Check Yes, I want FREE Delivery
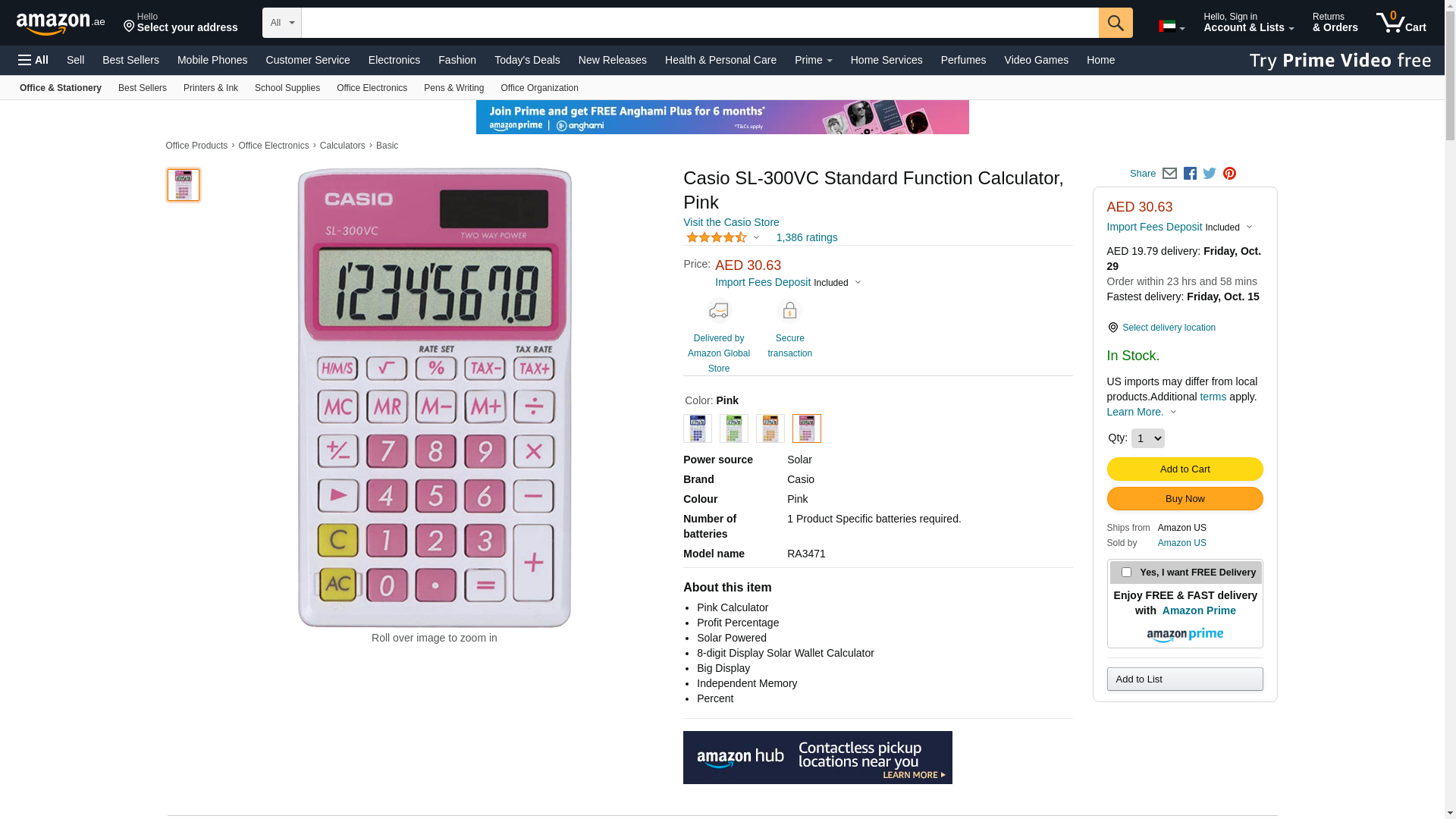1456x819 pixels. tap(1126, 573)
